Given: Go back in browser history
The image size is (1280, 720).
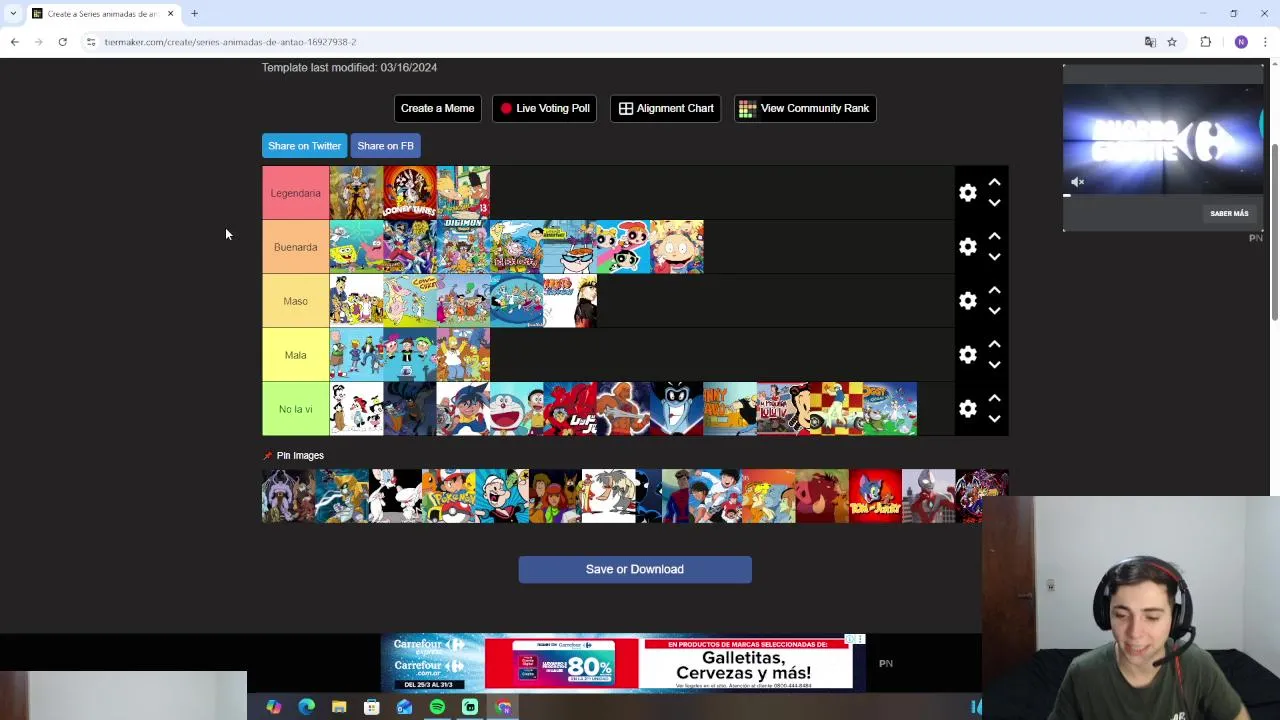Looking at the screenshot, I should point(14,42).
